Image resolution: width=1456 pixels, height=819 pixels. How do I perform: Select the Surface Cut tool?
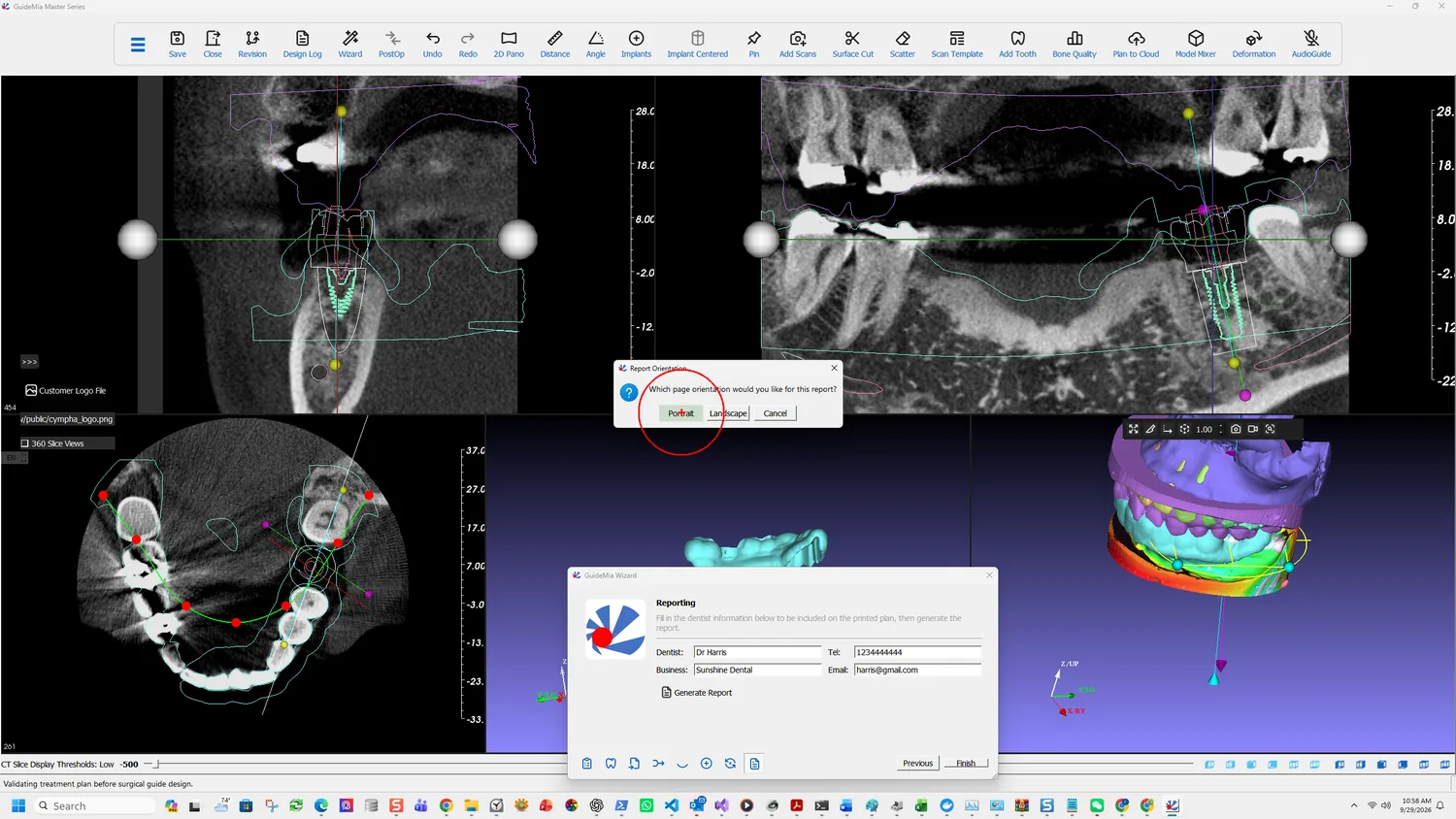pyautogui.click(x=853, y=44)
